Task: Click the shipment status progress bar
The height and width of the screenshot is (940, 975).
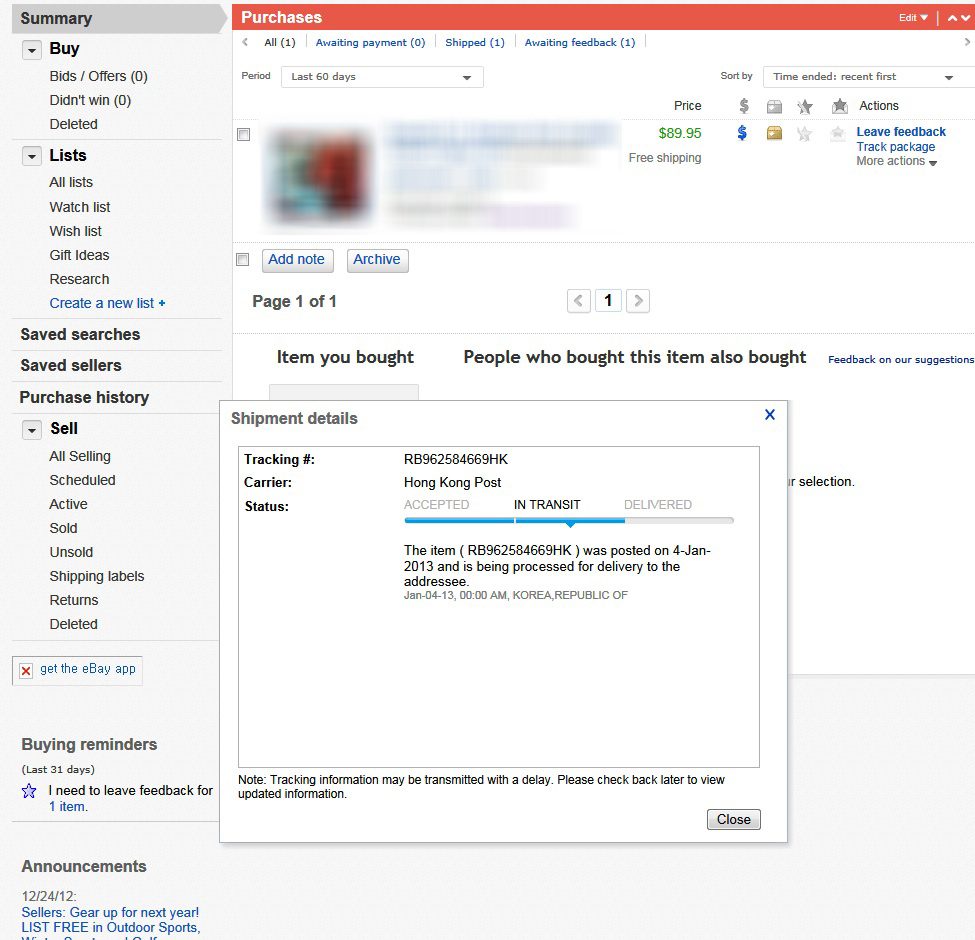Action: pos(569,521)
